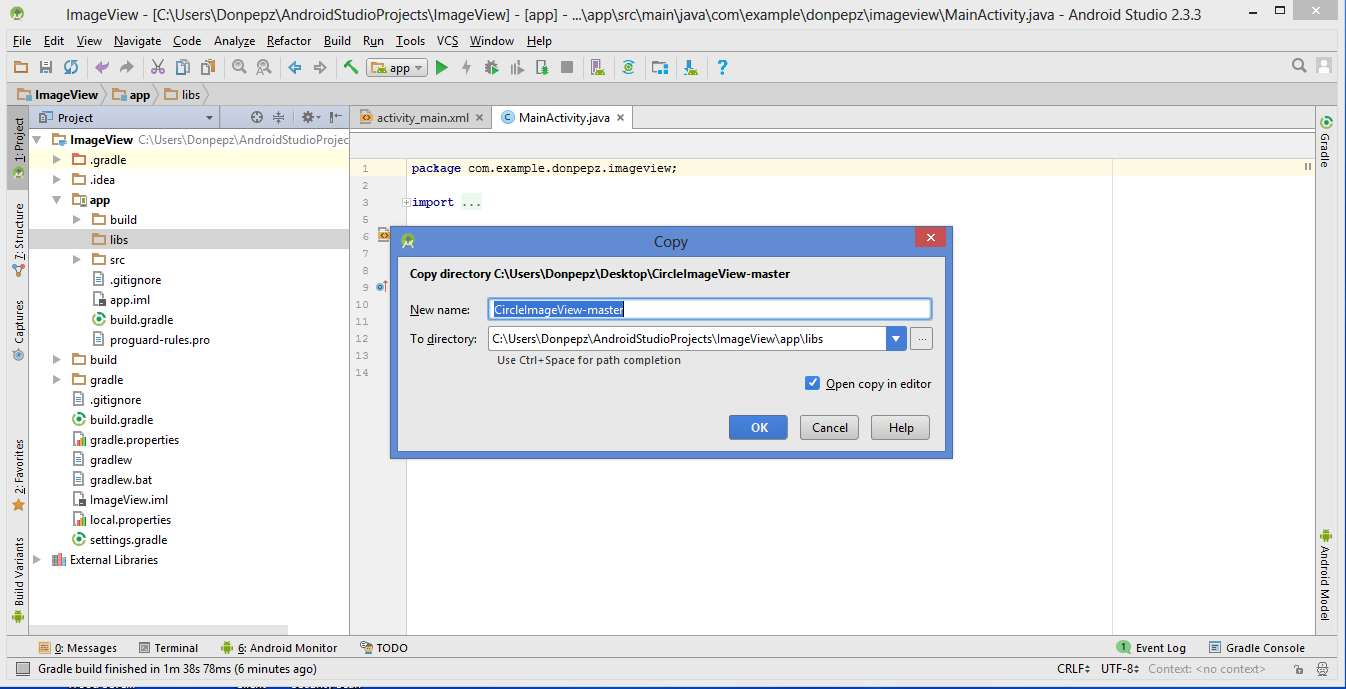Close the activity_main.xml tab
This screenshot has height=689, width=1346.
tap(480, 117)
